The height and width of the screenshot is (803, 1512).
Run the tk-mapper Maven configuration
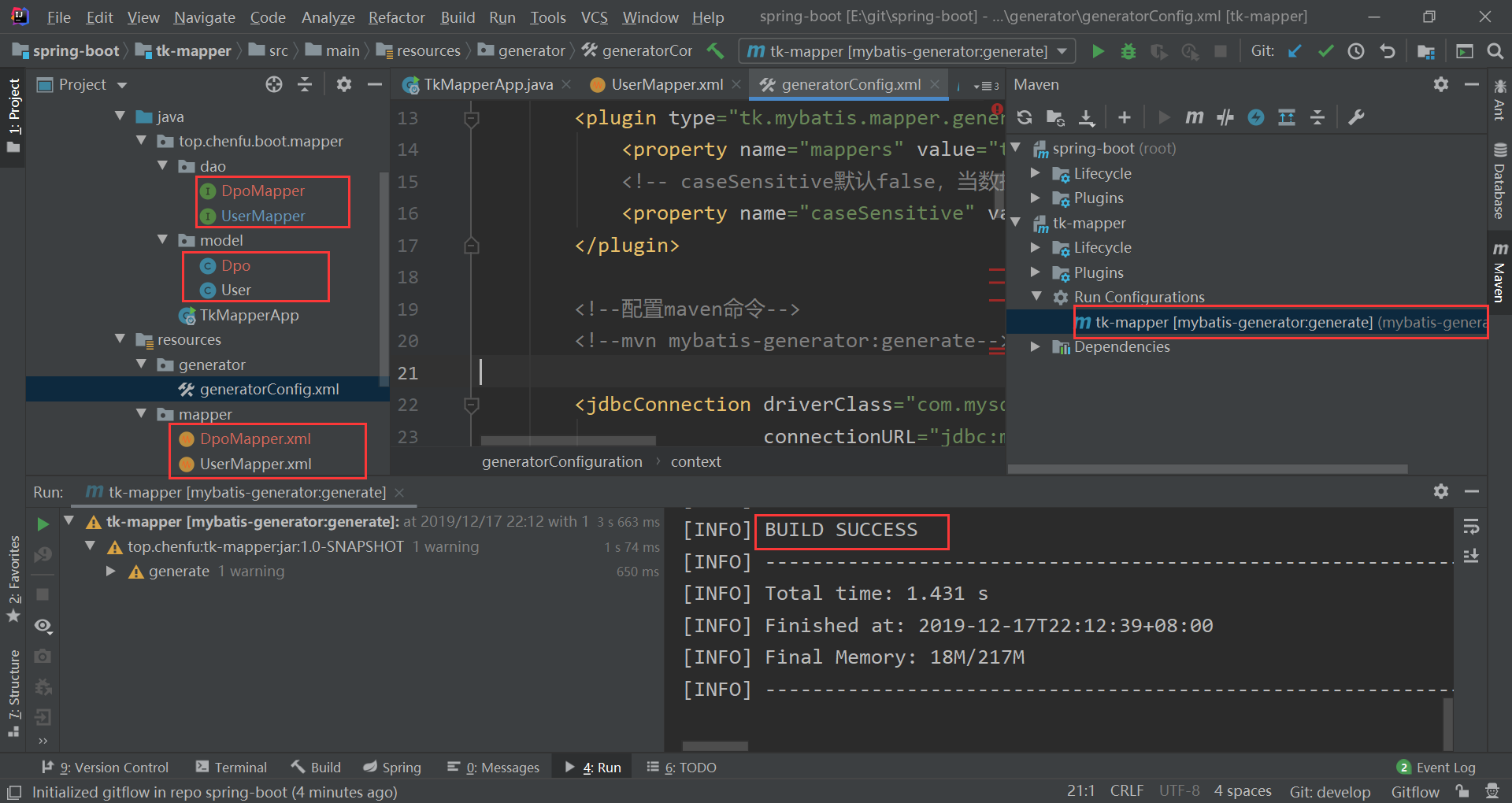click(x=1098, y=51)
